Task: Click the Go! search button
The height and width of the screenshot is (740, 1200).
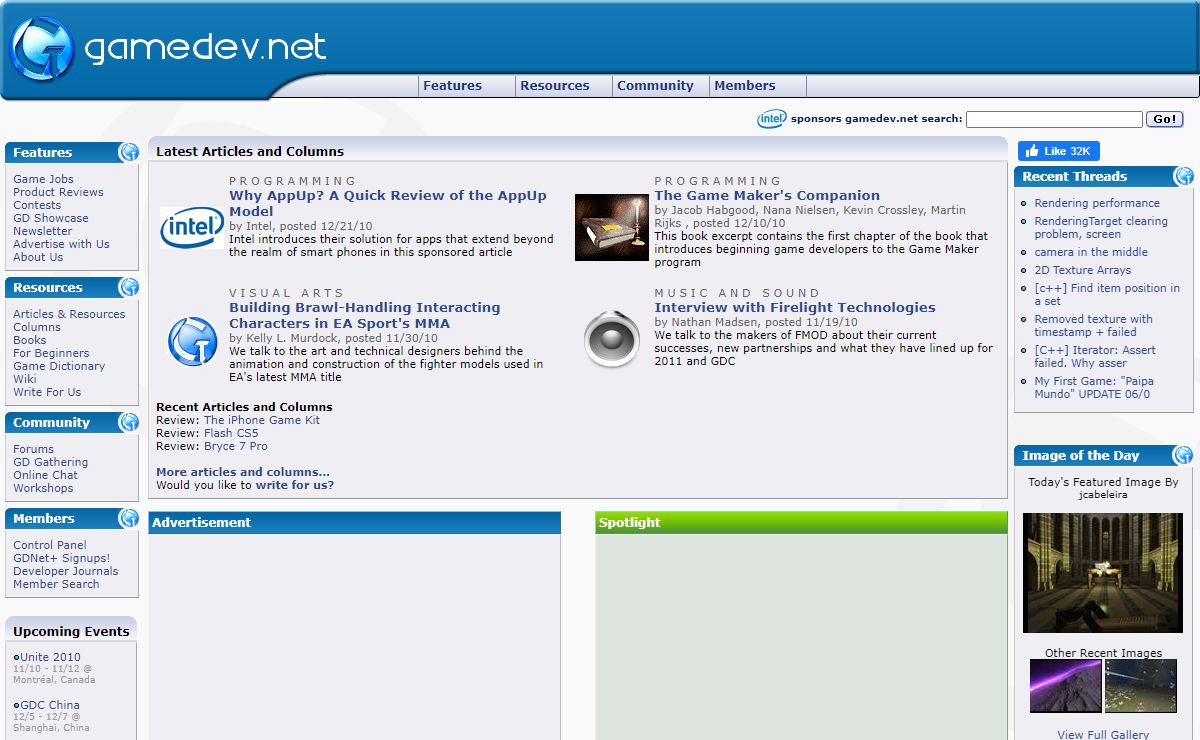Action: [1164, 119]
